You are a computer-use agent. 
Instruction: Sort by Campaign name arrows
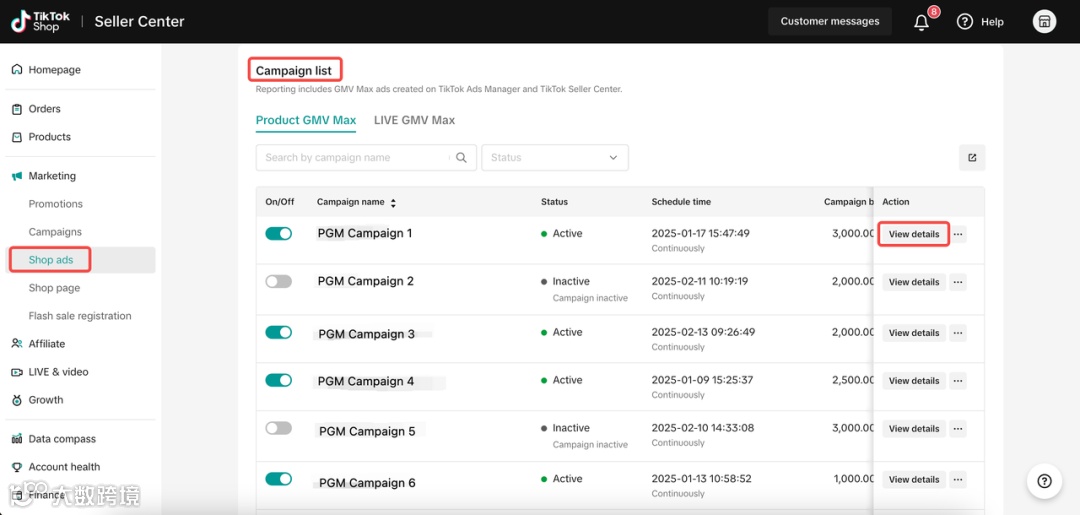(x=393, y=202)
